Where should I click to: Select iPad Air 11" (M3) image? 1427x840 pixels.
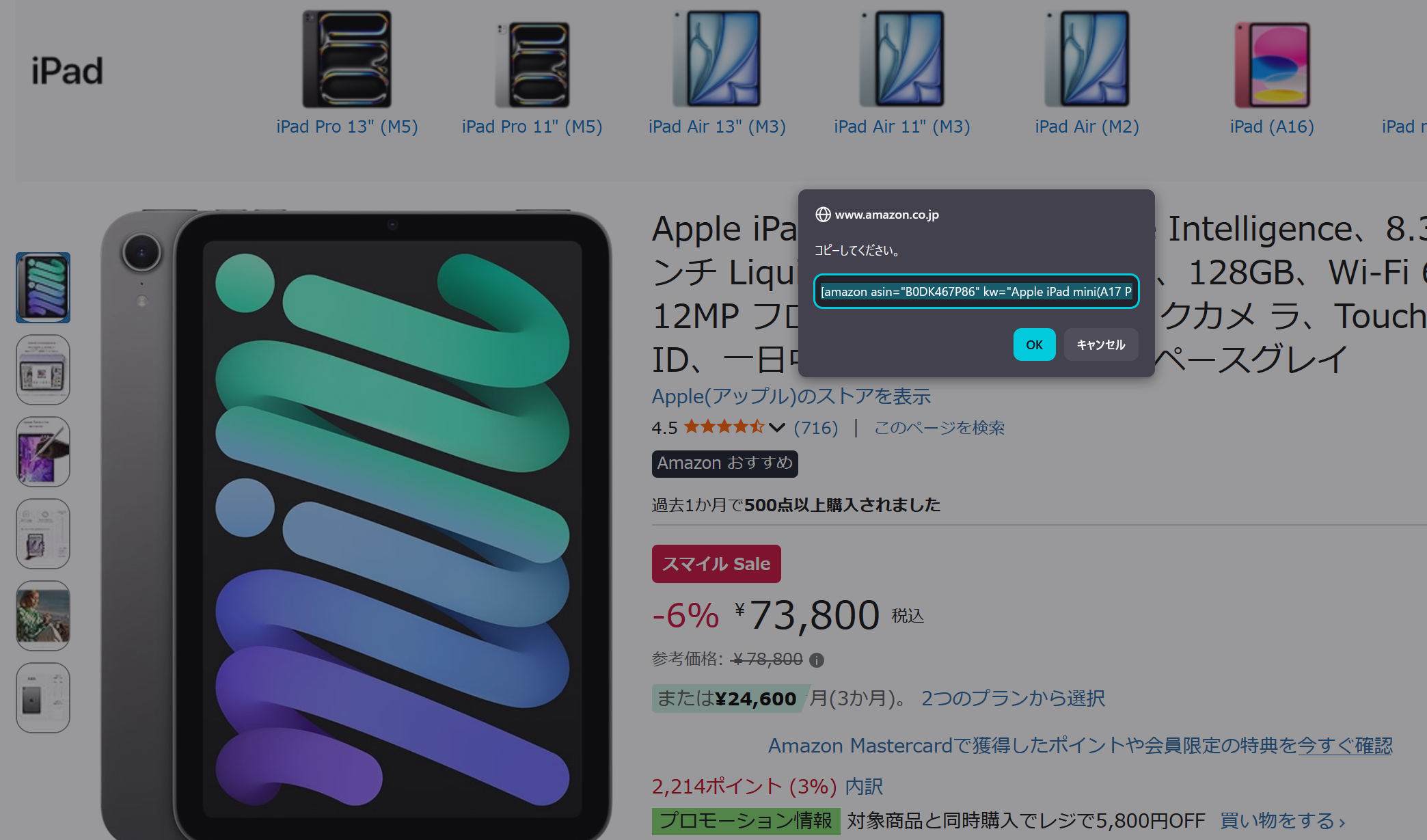[x=902, y=59]
